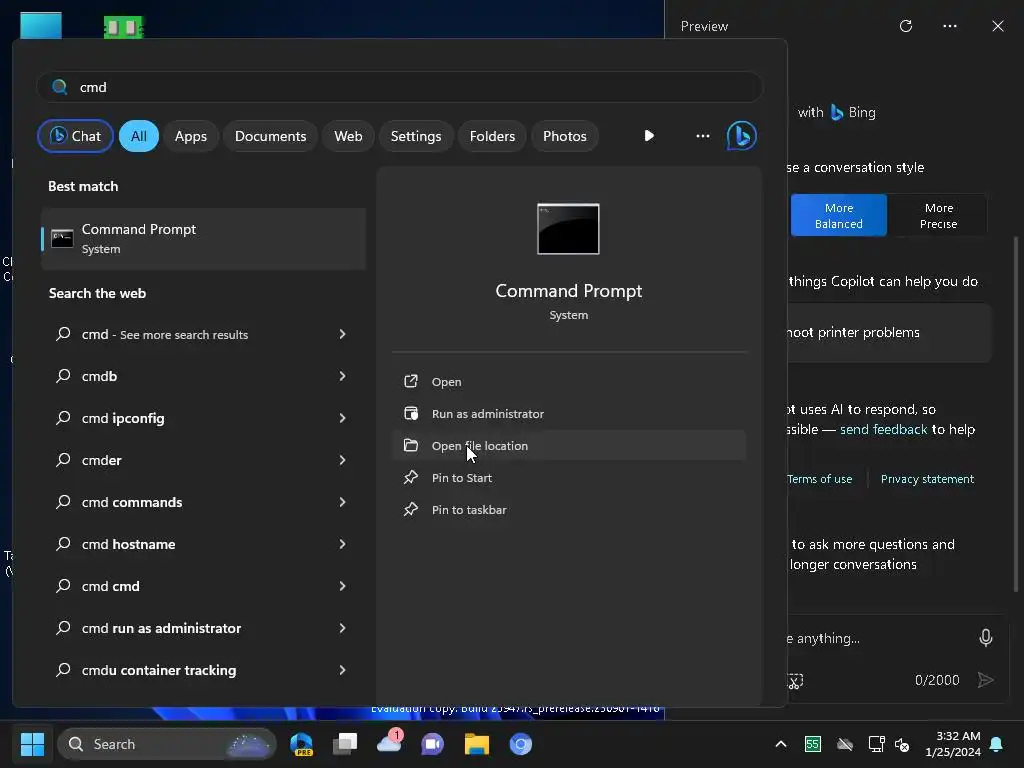Image resolution: width=1024 pixels, height=768 pixels.
Task: Click Open for Command Prompt
Action: [569, 381]
